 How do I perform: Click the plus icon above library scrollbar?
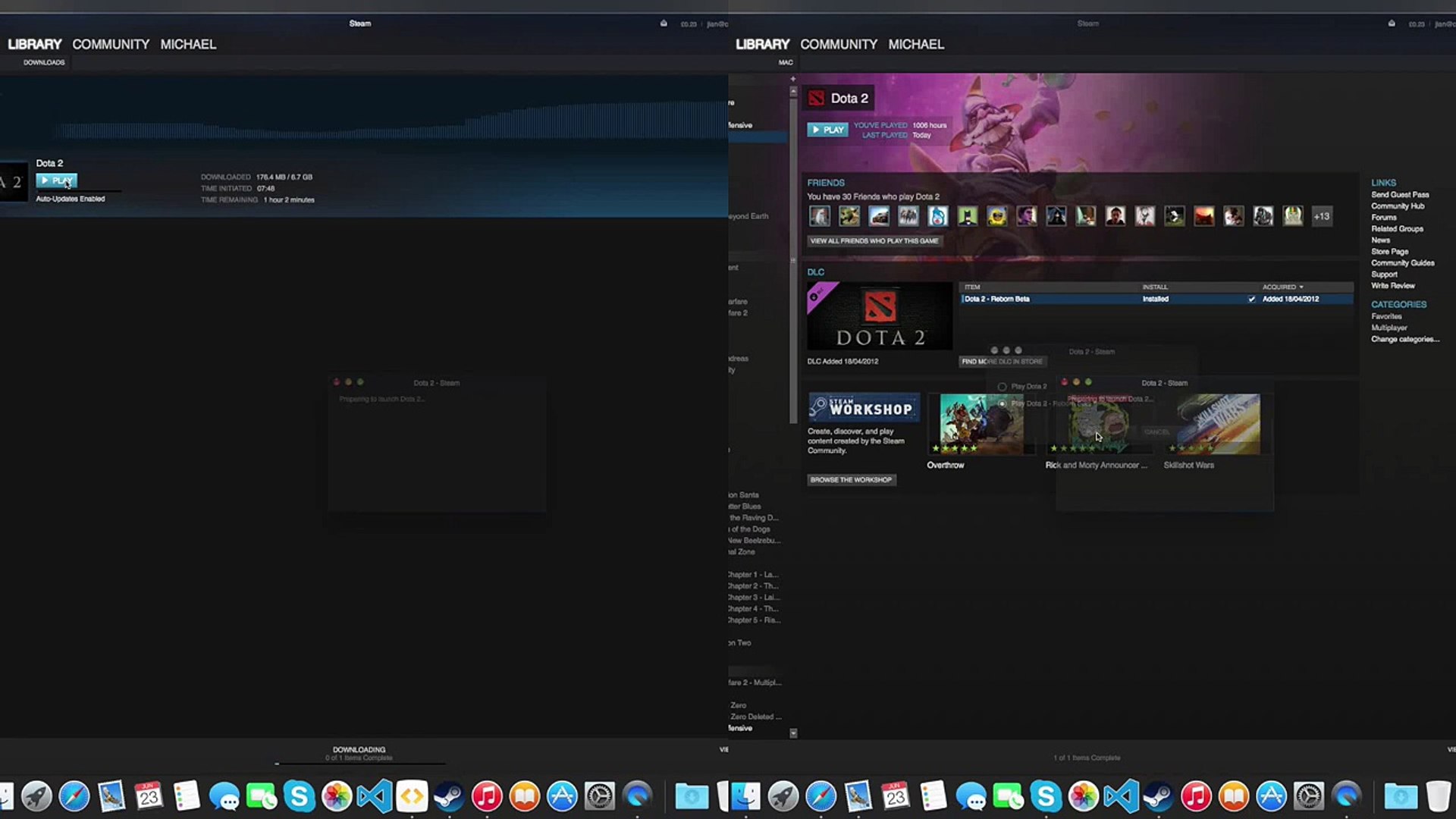tap(793, 79)
